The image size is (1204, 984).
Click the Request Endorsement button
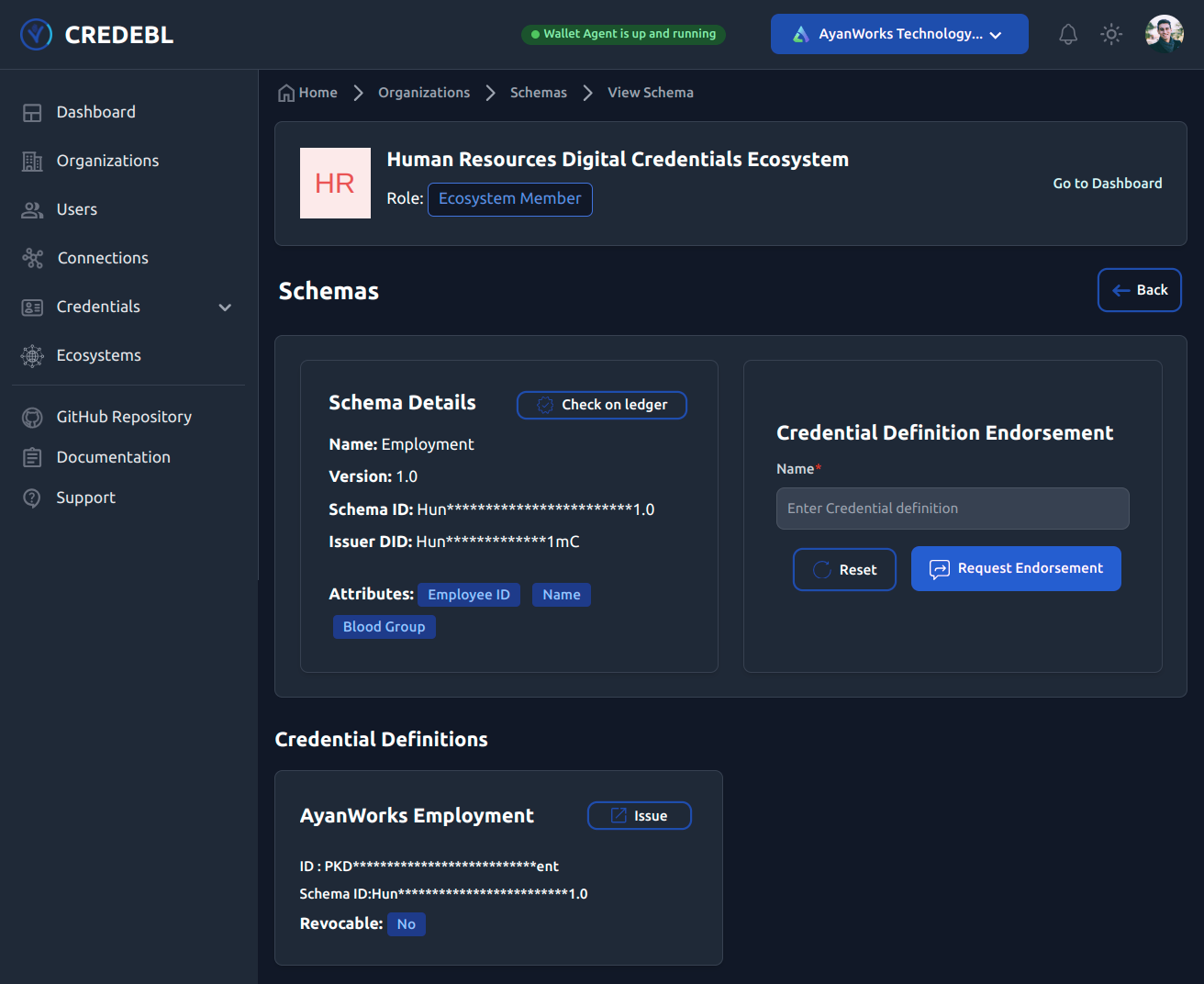[x=1015, y=569]
